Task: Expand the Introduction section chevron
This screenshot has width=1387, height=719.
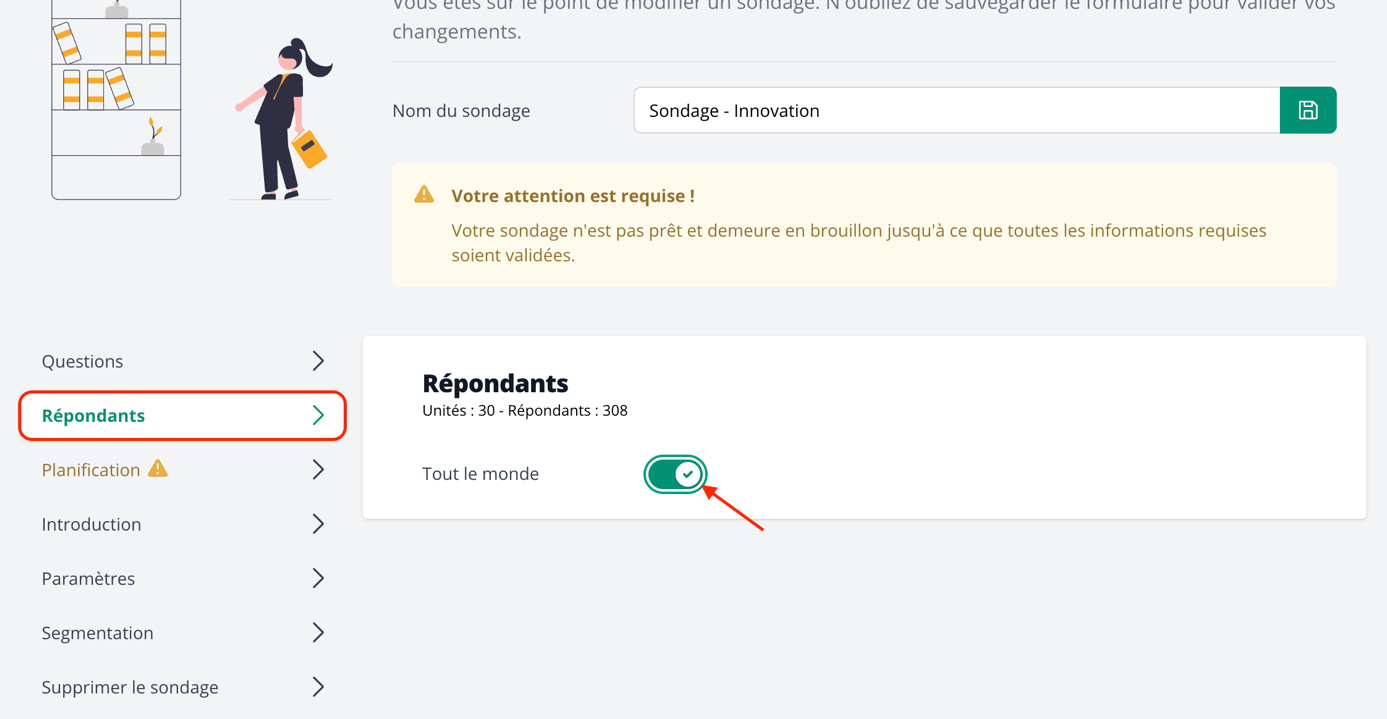Action: tap(318, 524)
